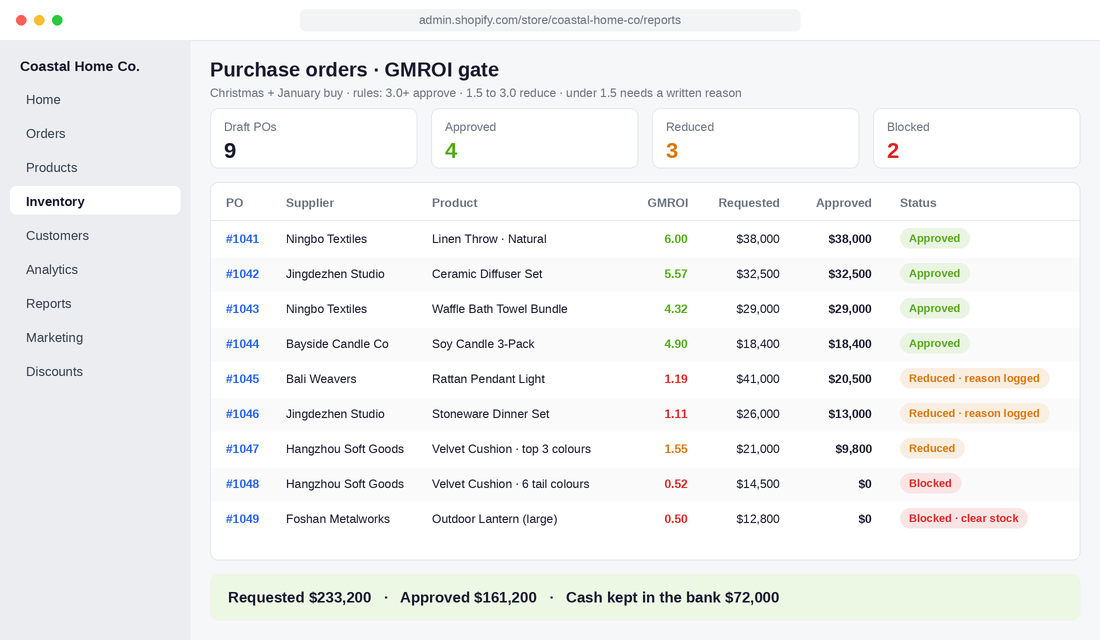
Task: Open purchase order #1044
Action: [242, 344]
